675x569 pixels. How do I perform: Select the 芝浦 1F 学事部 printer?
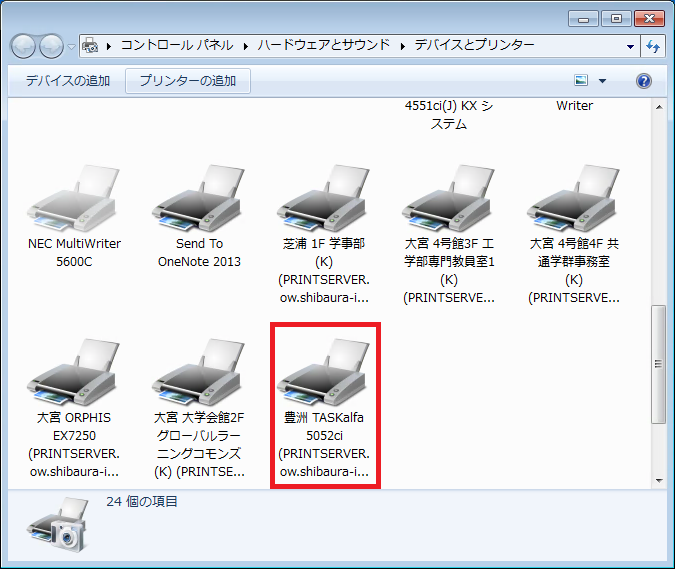(324, 203)
